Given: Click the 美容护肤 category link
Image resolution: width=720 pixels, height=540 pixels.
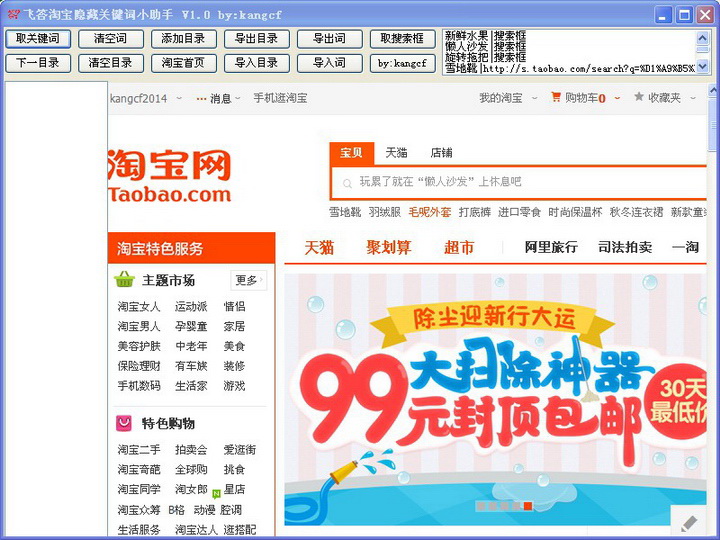Looking at the screenshot, I should coord(139,346).
